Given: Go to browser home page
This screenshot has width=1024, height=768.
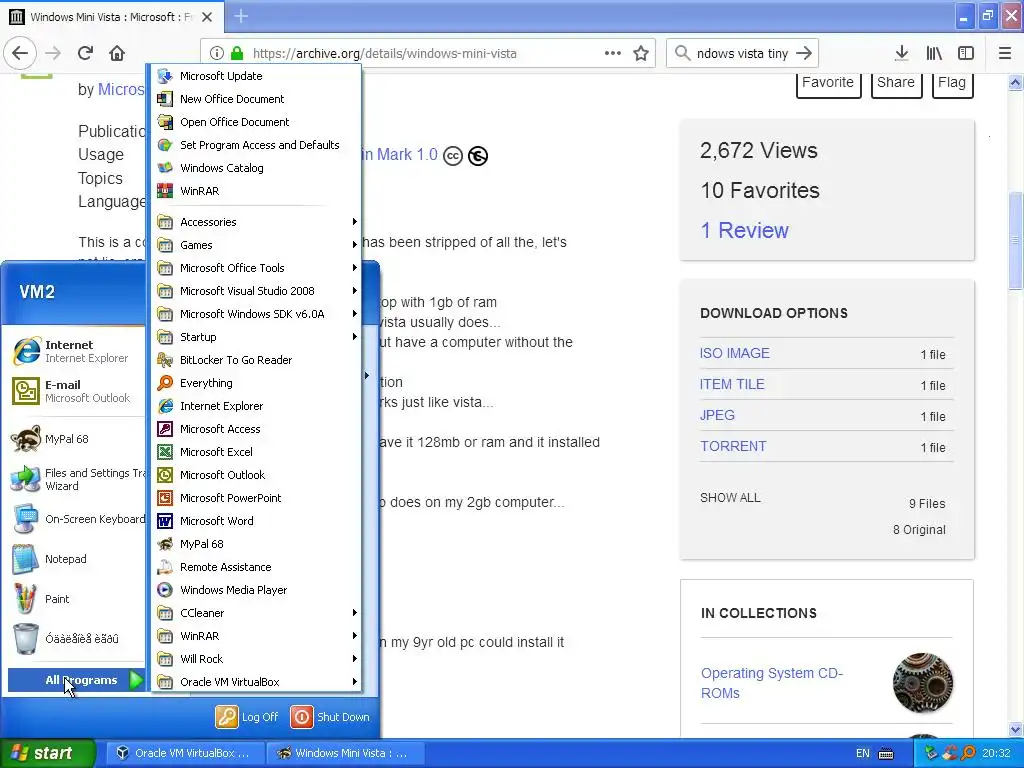Looking at the screenshot, I should (x=117, y=53).
